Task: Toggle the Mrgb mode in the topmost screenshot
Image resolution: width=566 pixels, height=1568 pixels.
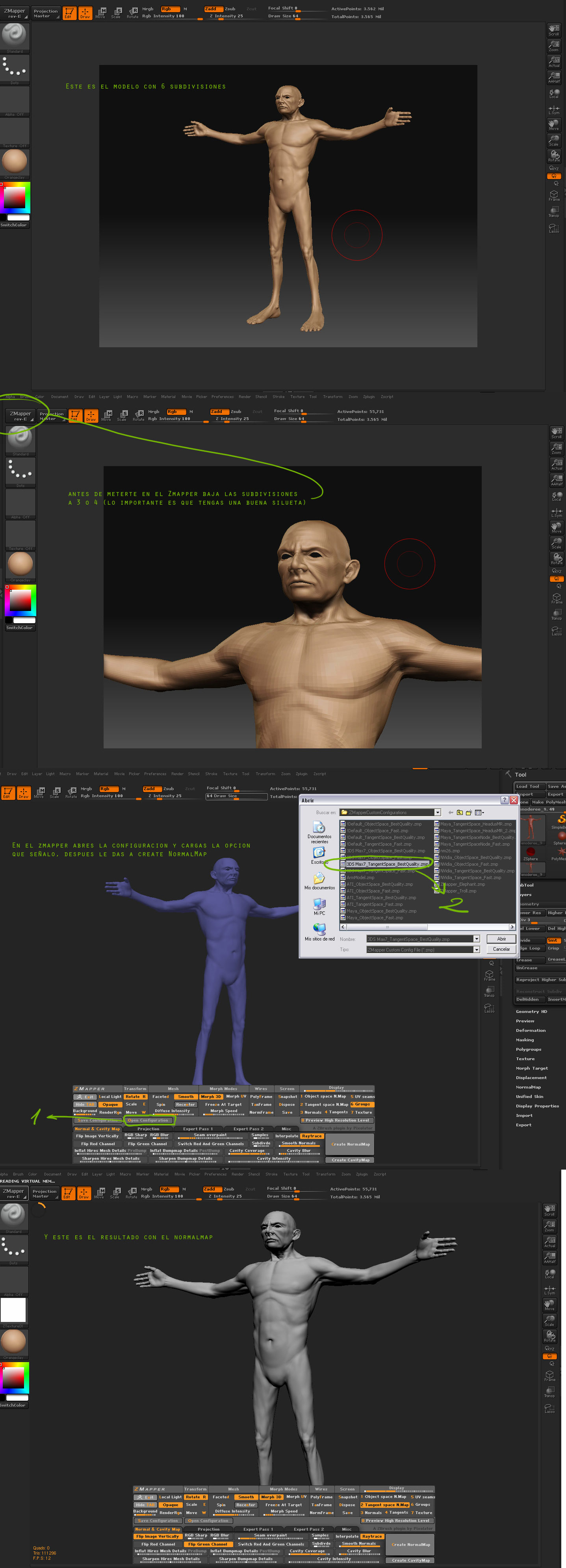Action: (148, 9)
